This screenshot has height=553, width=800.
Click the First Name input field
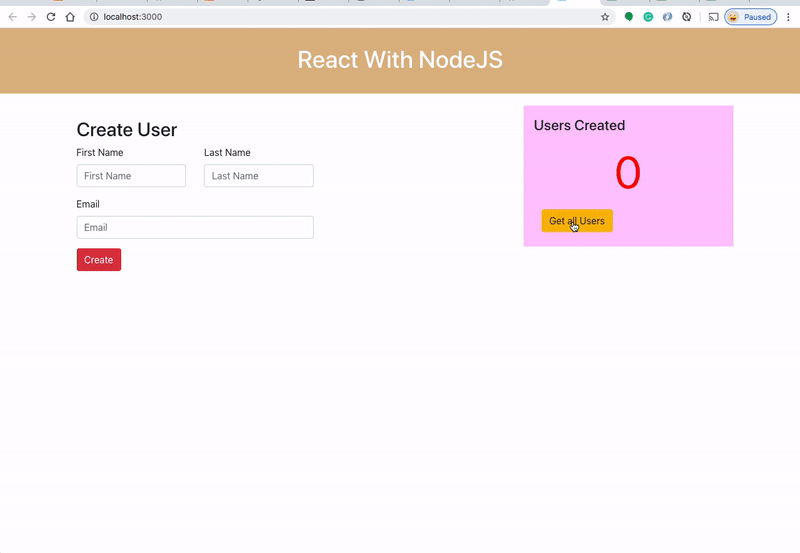click(131, 175)
